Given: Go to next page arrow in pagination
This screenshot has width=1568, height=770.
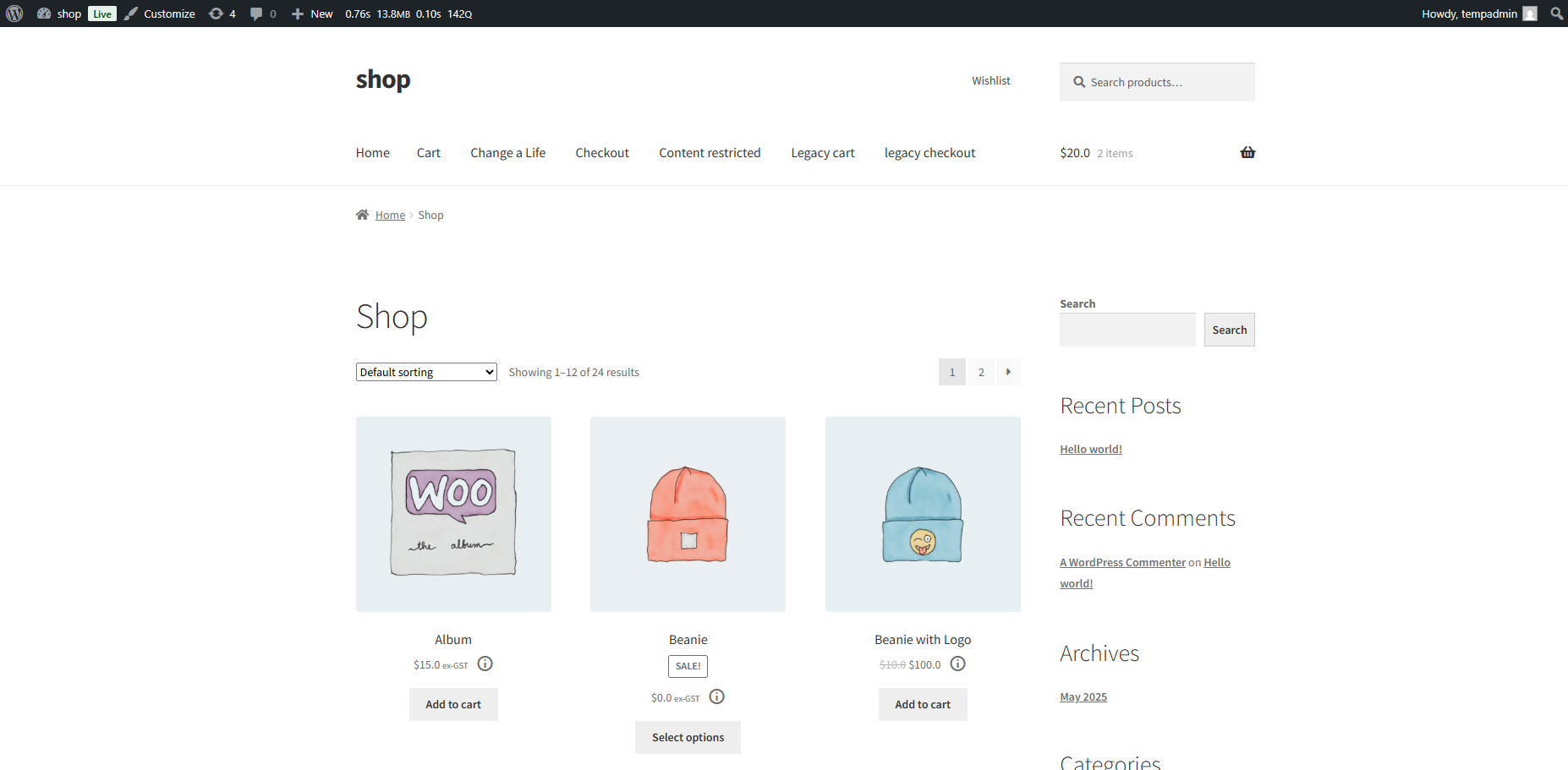Looking at the screenshot, I should pos(1008,372).
